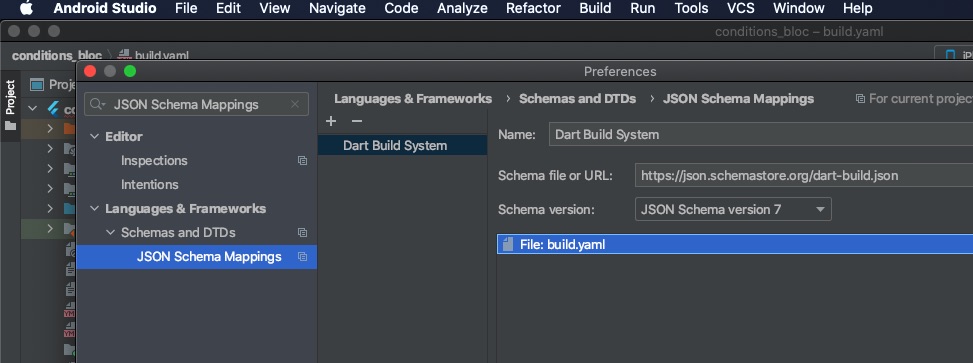This screenshot has width=973, height=363.
Task: Click the Schema file or URL field
Action: click(804, 176)
